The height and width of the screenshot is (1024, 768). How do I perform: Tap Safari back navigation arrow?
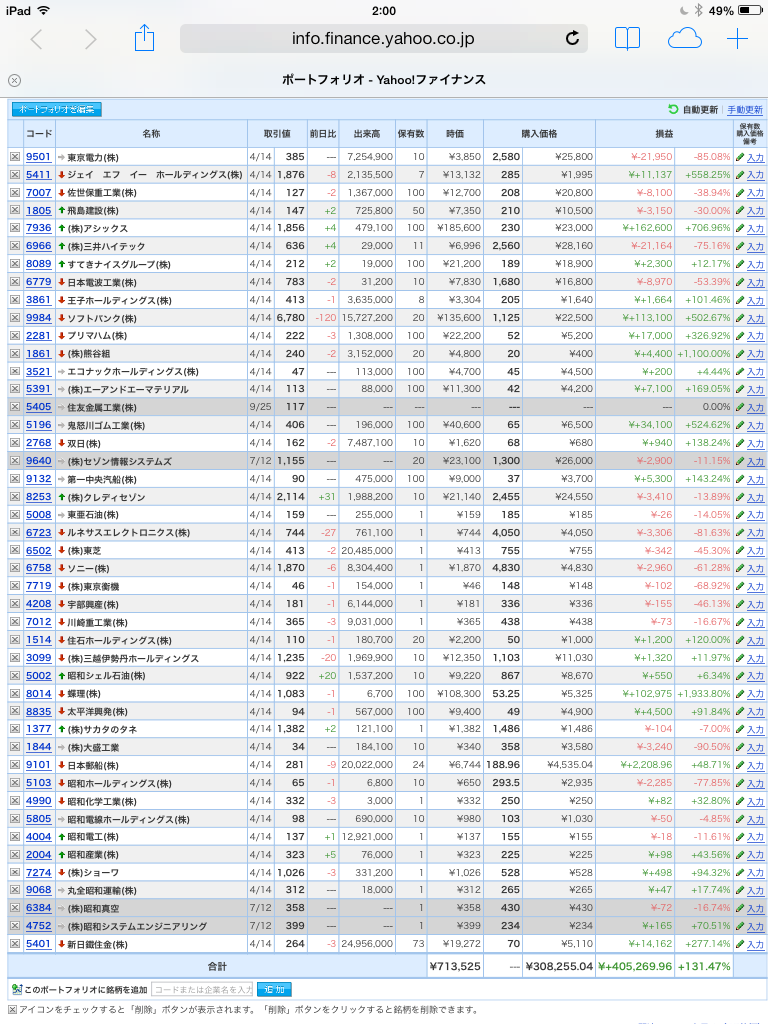pos(37,40)
